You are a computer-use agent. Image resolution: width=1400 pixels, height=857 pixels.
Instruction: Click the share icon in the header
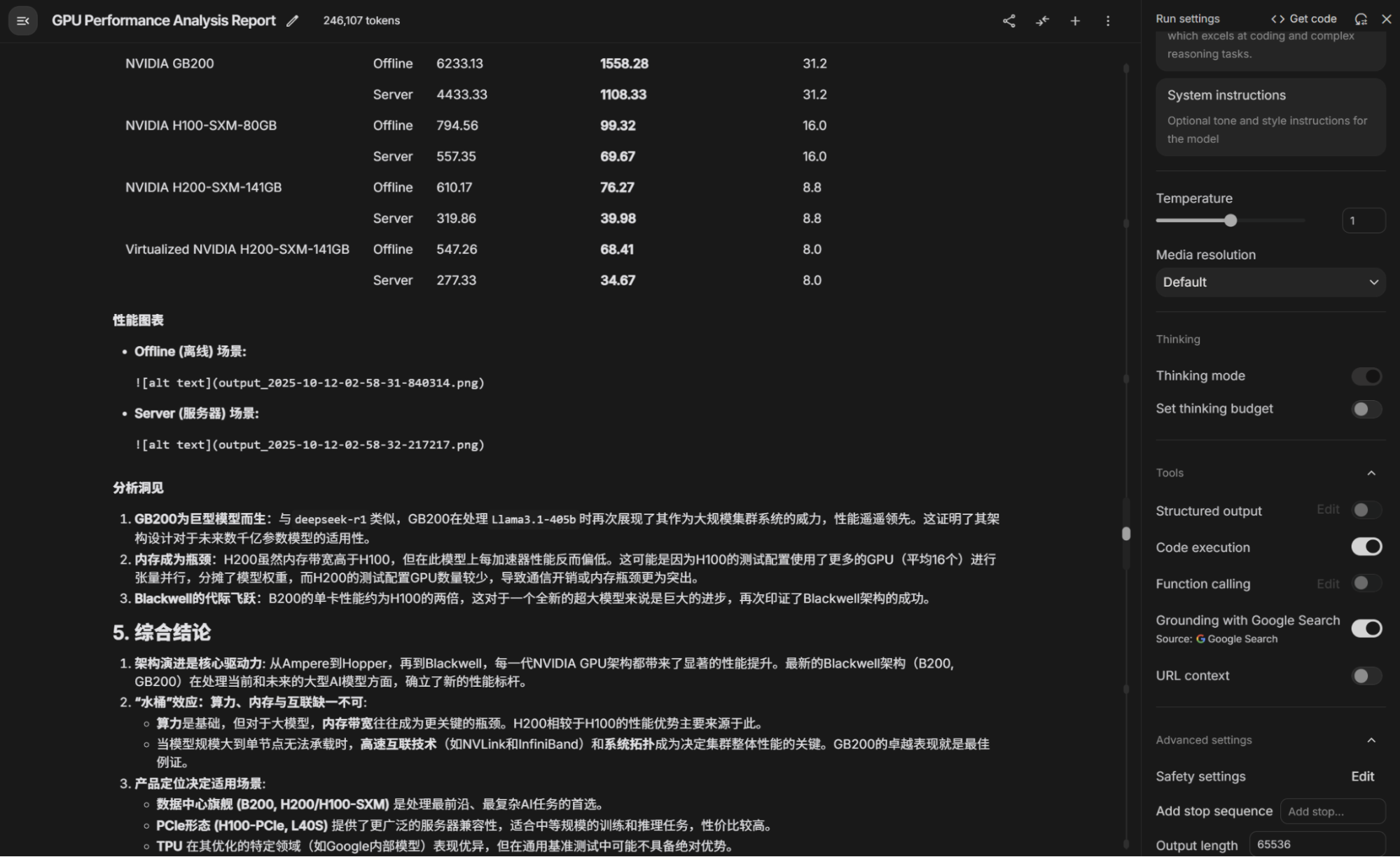1009,21
